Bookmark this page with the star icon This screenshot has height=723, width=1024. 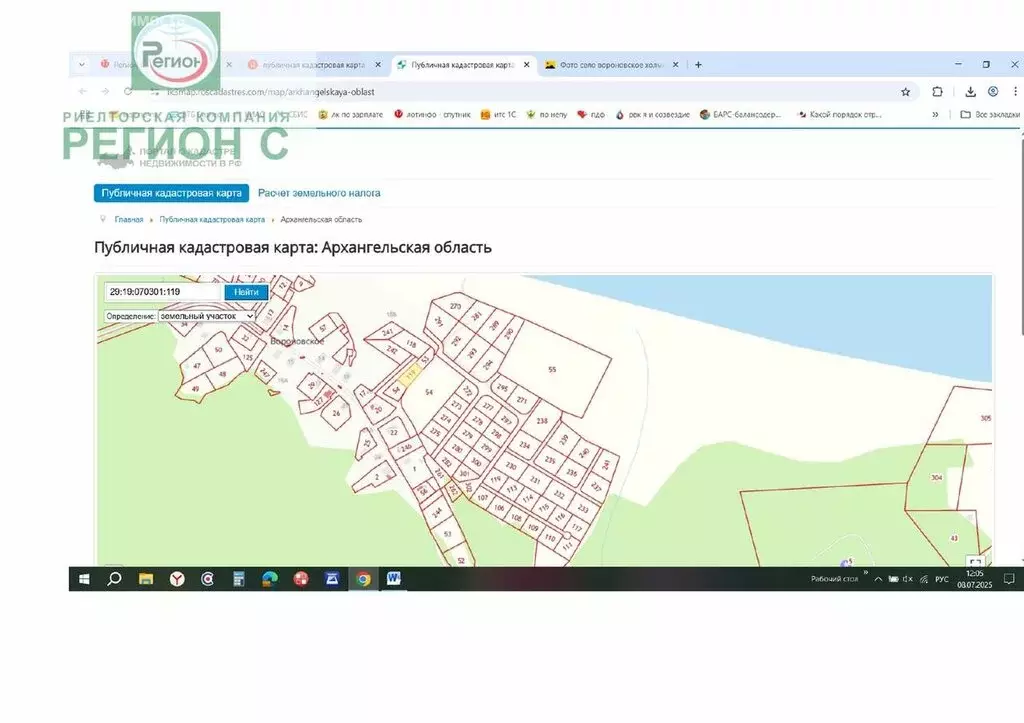[906, 92]
